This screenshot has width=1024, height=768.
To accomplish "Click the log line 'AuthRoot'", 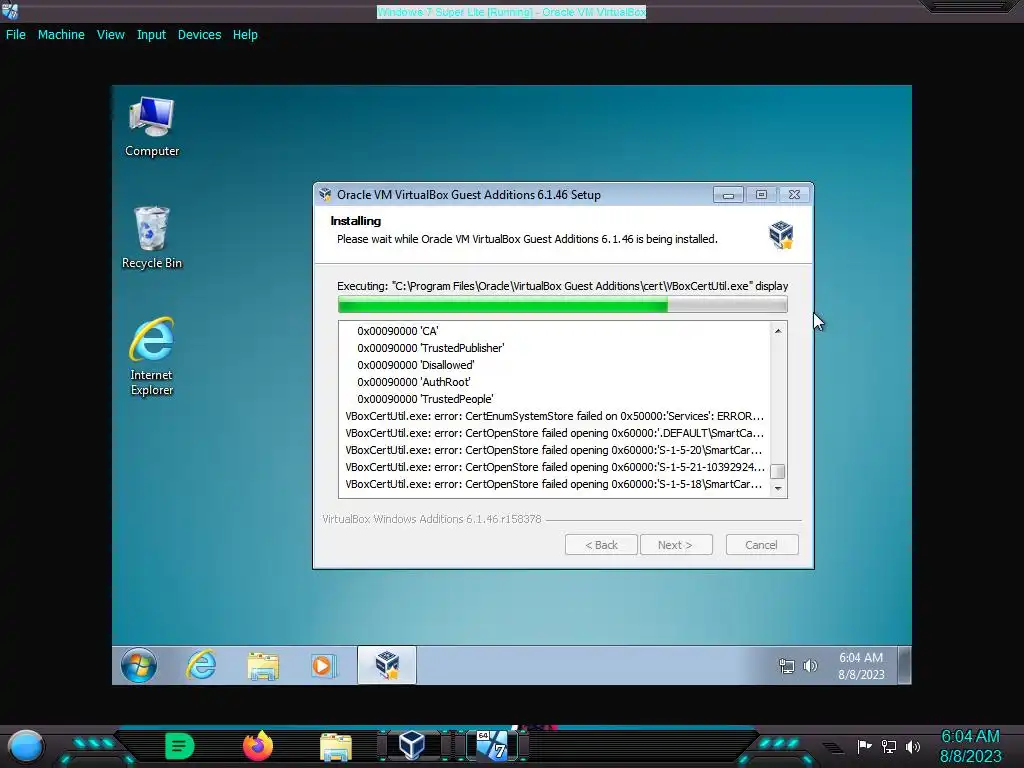I will [413, 382].
